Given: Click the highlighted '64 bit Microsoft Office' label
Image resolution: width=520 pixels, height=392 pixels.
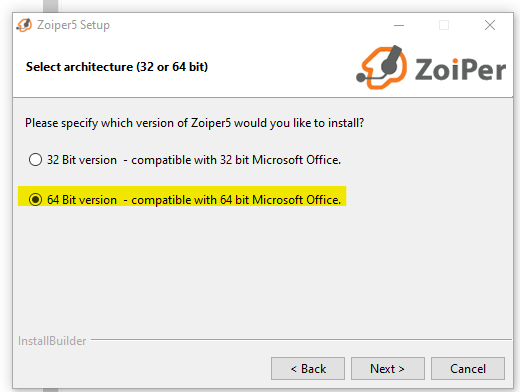Looking at the screenshot, I should 194,200.
